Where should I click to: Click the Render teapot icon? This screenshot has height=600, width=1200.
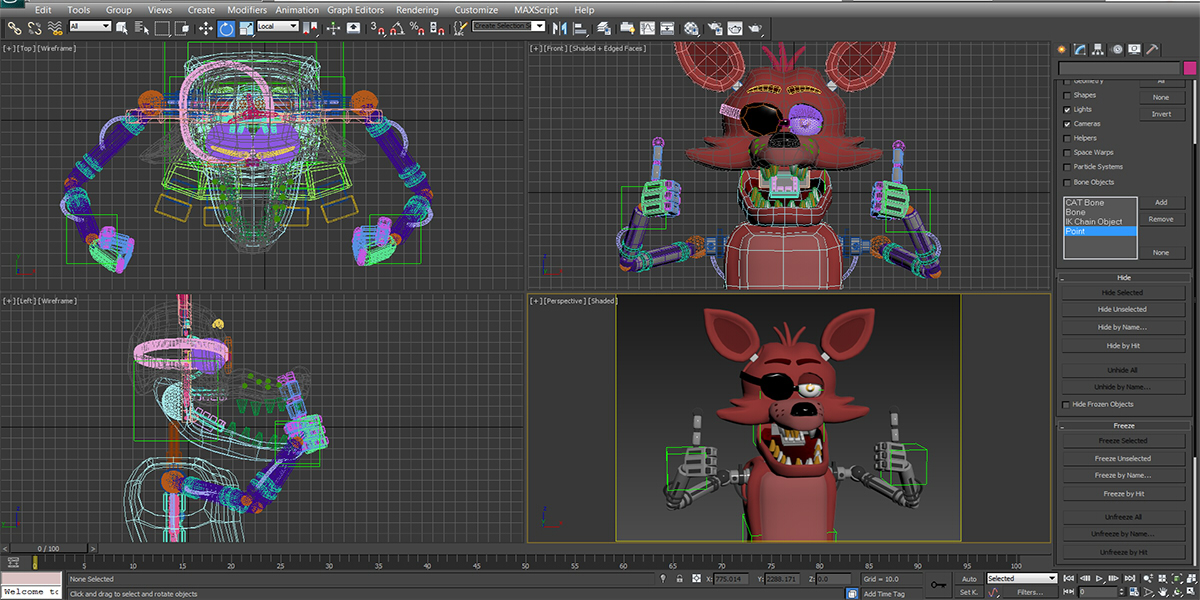[753, 28]
